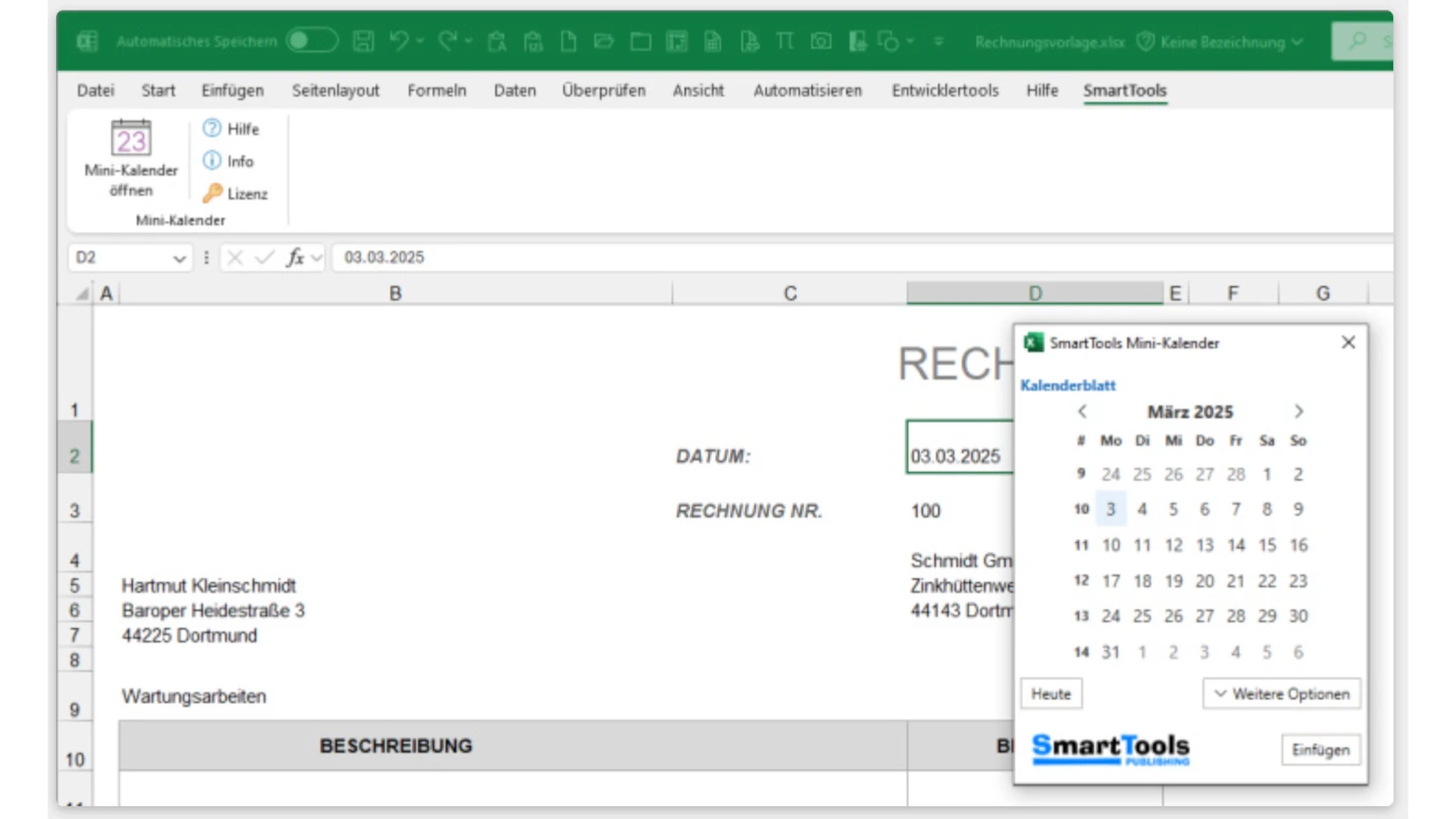Screen dimensions: 1456x819
Task: Click the Lizenz key button
Action: pos(235,193)
